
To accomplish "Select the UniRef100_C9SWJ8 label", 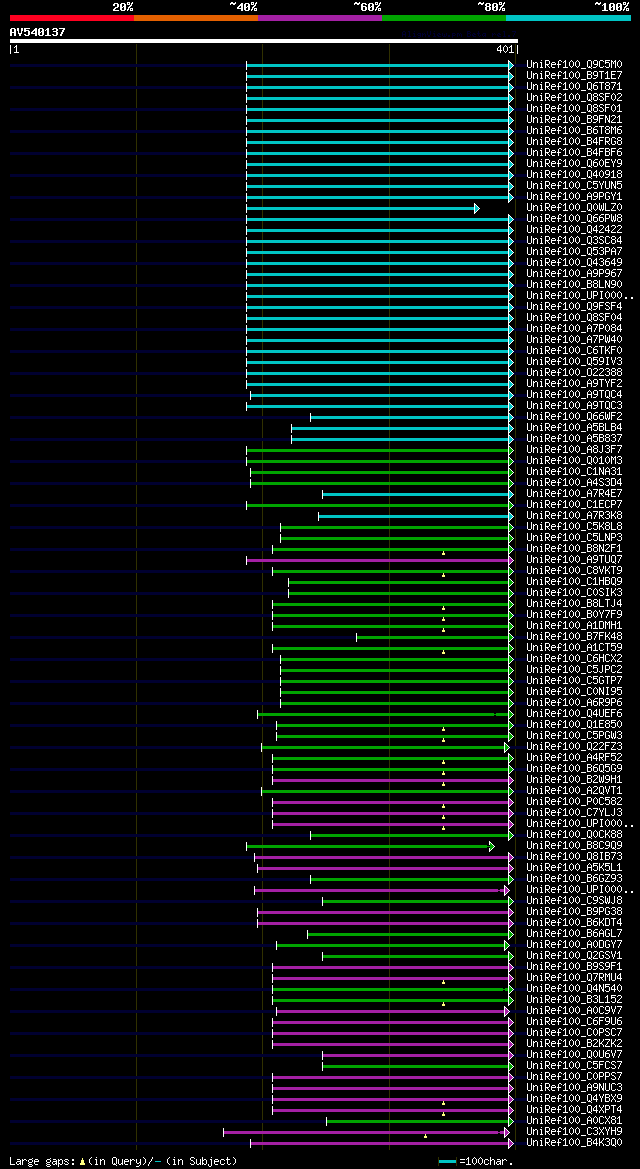I will coord(574,901).
